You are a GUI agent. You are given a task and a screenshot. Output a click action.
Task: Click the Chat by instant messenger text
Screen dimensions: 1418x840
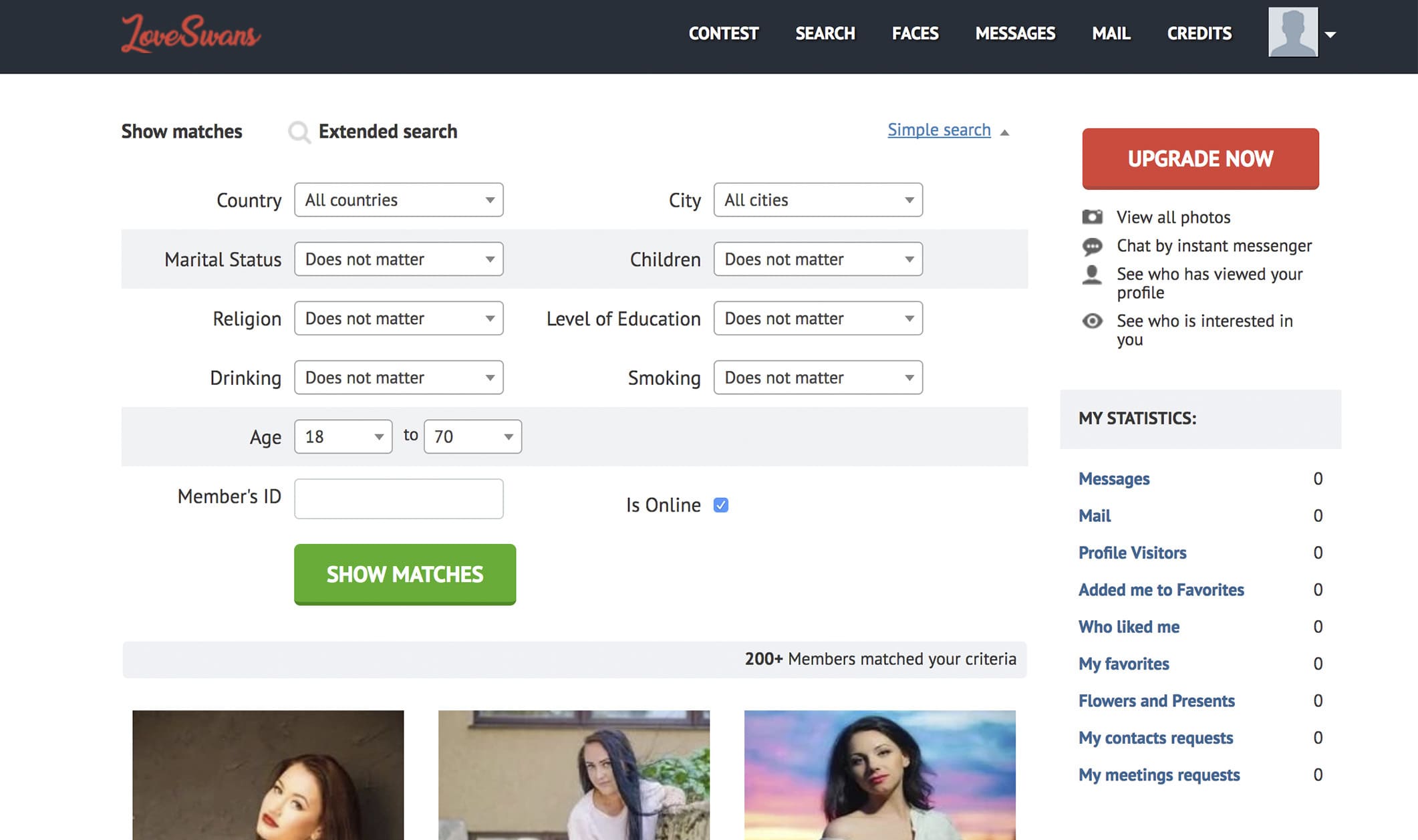coord(1214,246)
